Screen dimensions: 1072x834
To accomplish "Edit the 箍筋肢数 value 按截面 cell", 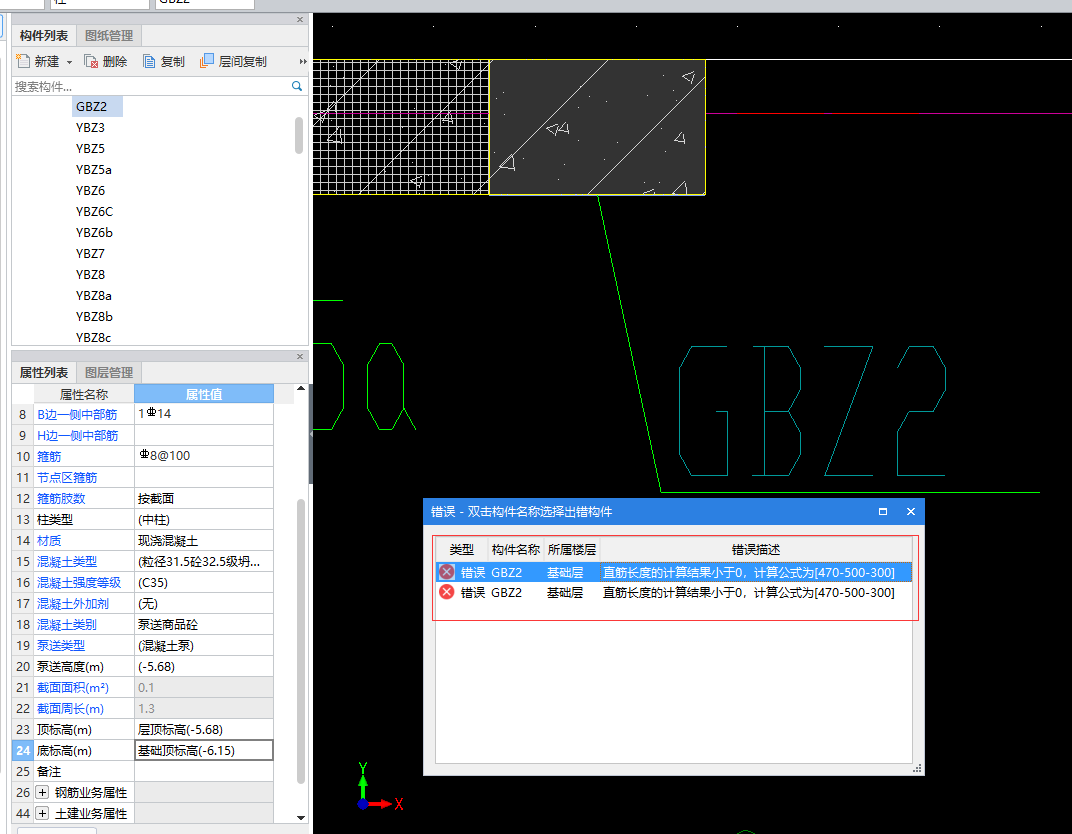I will point(204,498).
